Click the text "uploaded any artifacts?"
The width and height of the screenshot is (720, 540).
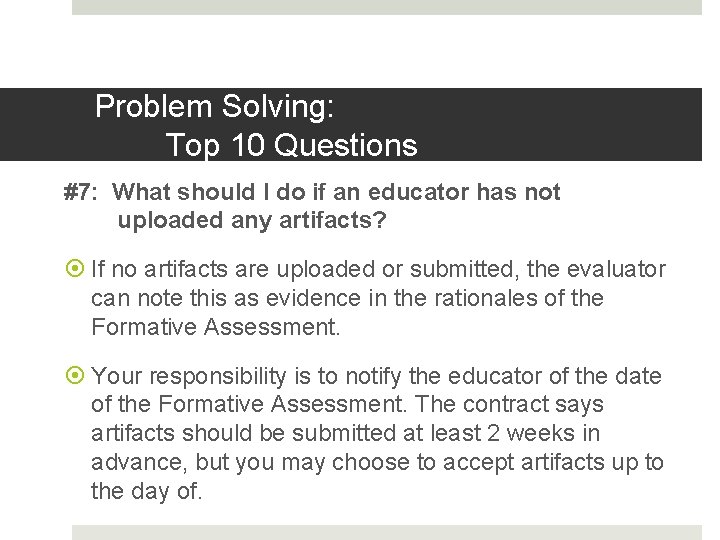coord(252,220)
